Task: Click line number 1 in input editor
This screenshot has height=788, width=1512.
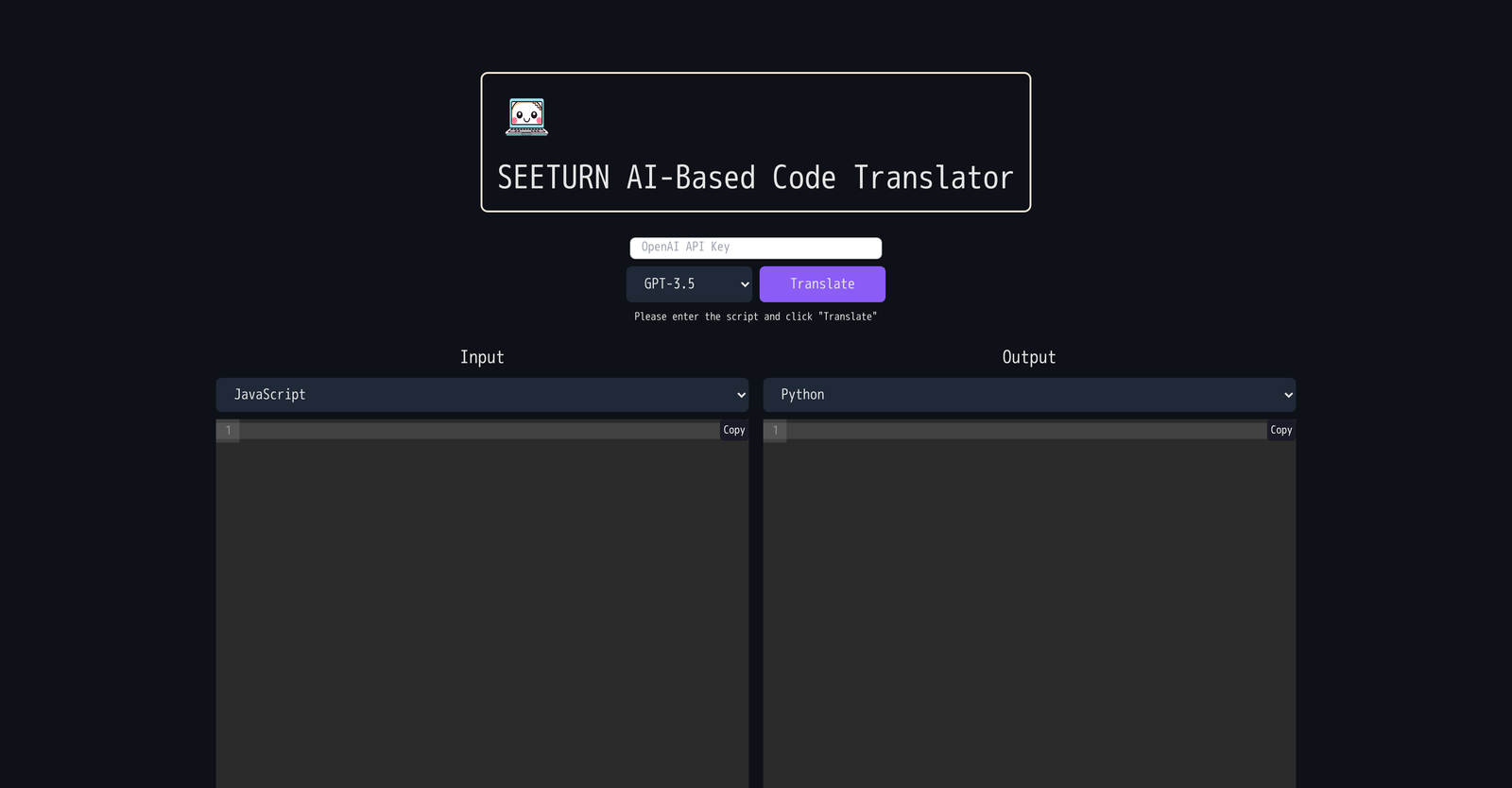Action: point(228,431)
